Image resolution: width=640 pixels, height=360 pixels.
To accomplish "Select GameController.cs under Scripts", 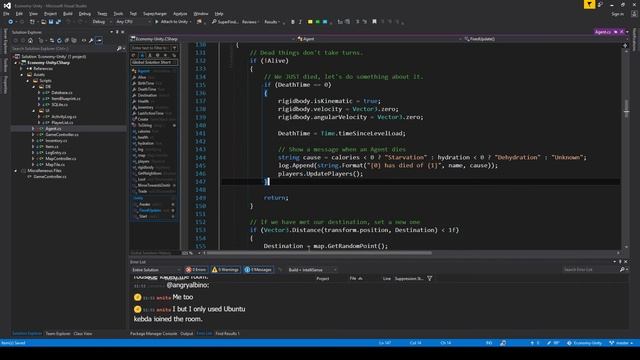I will pos(62,134).
